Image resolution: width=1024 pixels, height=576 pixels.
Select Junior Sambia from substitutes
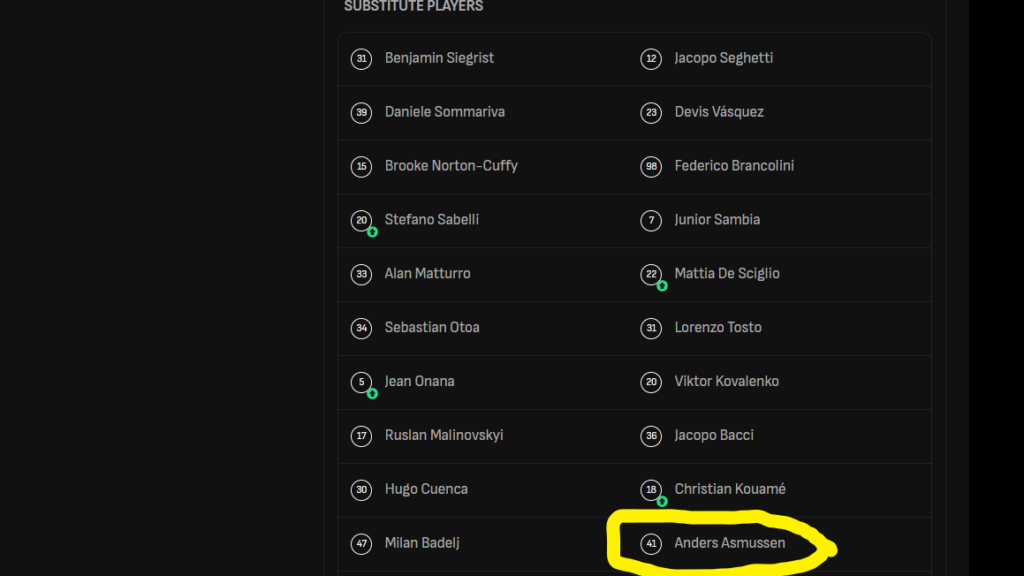(x=717, y=219)
